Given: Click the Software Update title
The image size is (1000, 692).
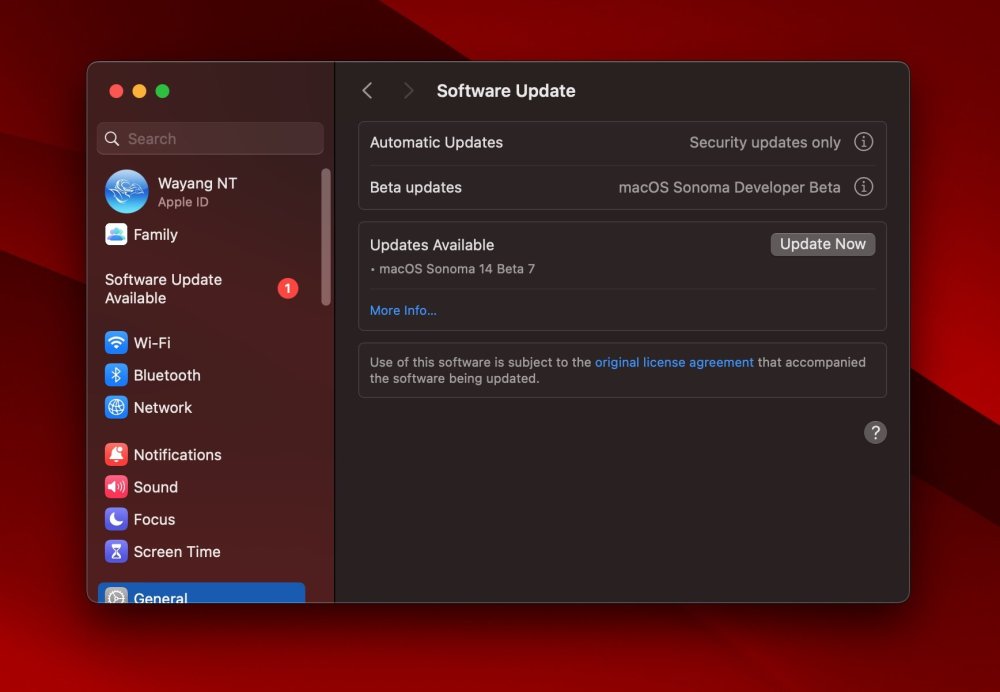Looking at the screenshot, I should pos(506,91).
